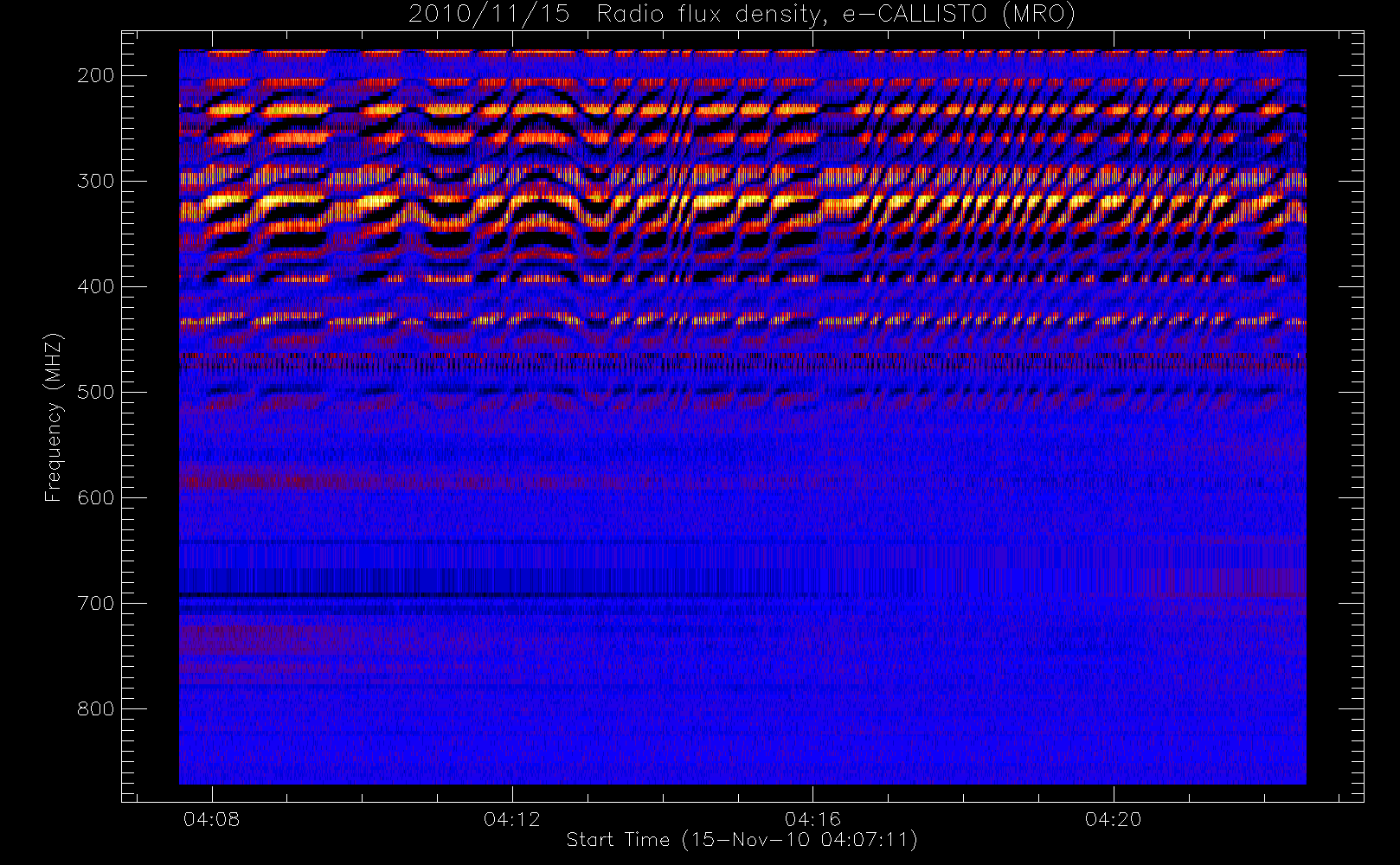Click the 04:08 time tick label

[x=211, y=819]
